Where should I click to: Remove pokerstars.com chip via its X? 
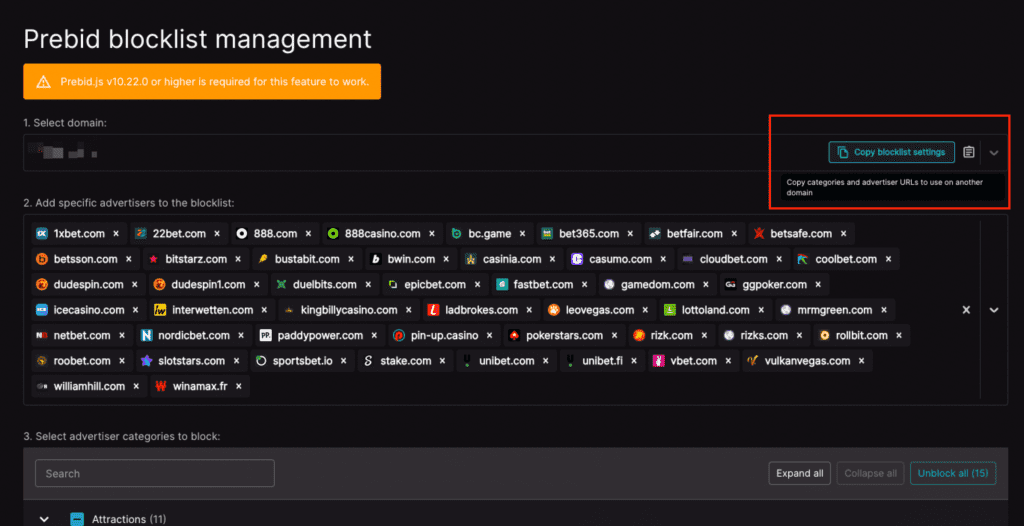pos(614,335)
